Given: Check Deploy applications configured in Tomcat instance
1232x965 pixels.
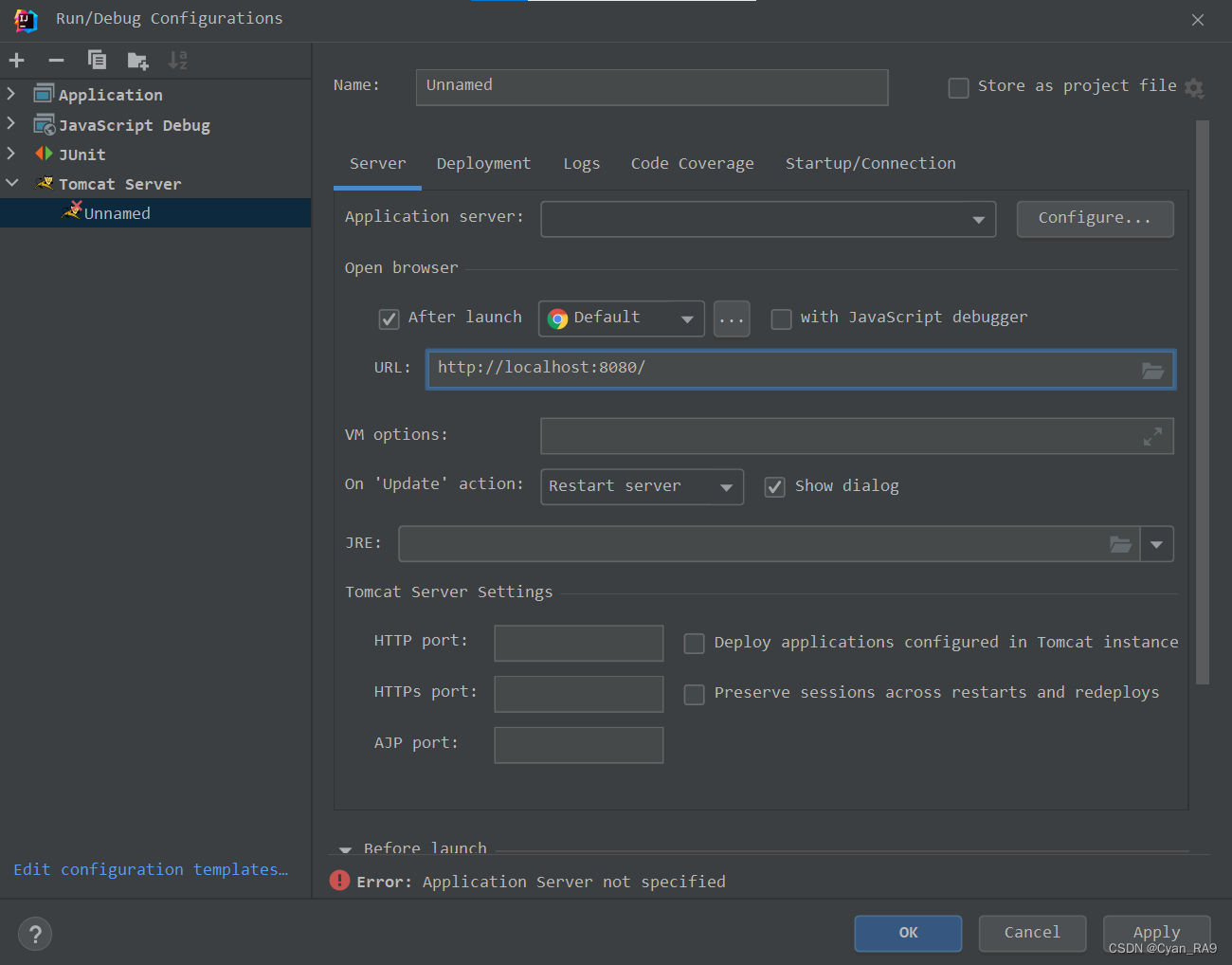Looking at the screenshot, I should click(694, 644).
